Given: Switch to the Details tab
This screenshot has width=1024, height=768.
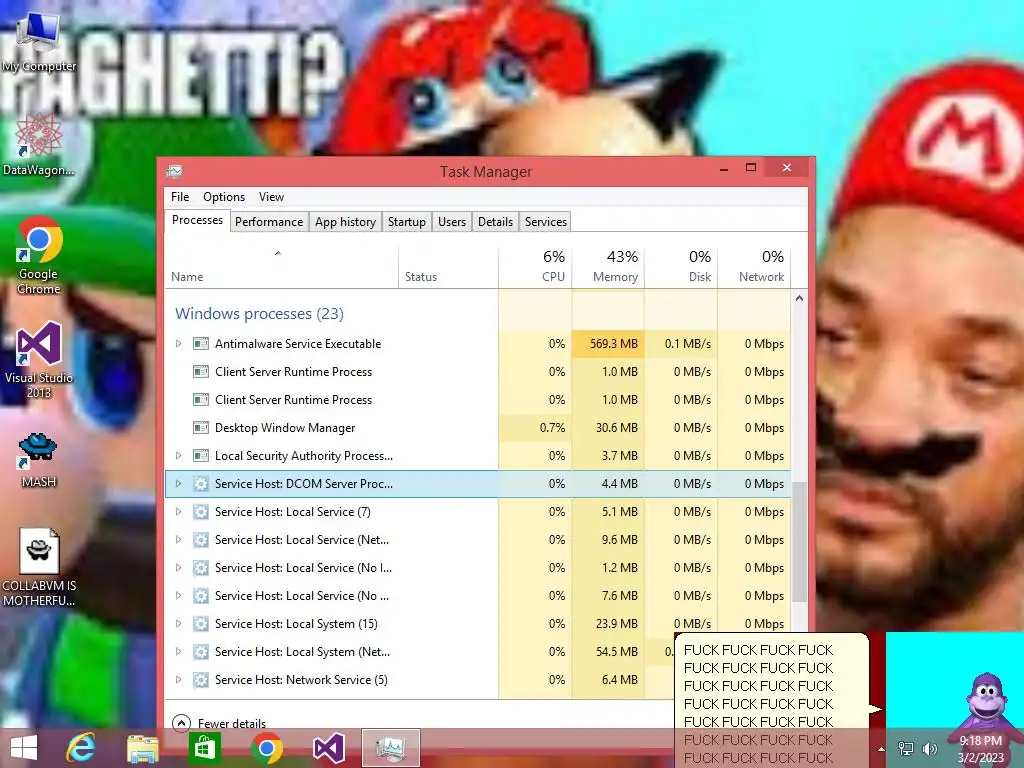Looking at the screenshot, I should click(495, 222).
